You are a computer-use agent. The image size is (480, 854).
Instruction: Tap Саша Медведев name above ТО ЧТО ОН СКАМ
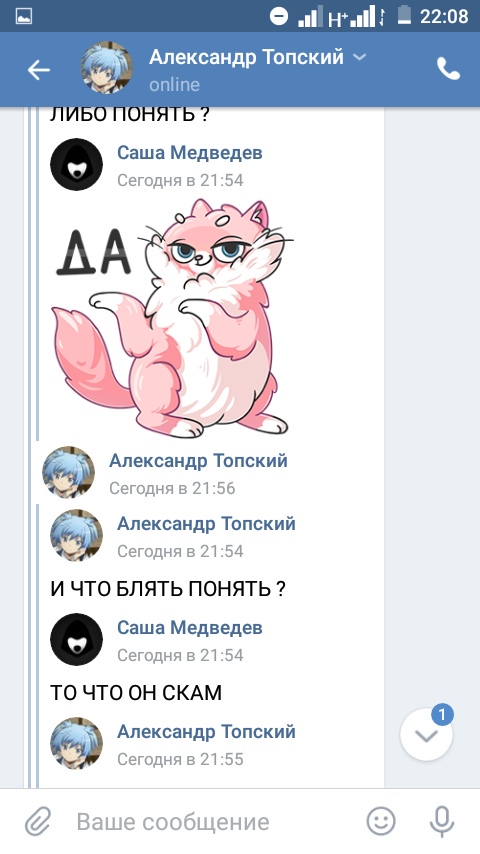pyautogui.click(x=190, y=627)
